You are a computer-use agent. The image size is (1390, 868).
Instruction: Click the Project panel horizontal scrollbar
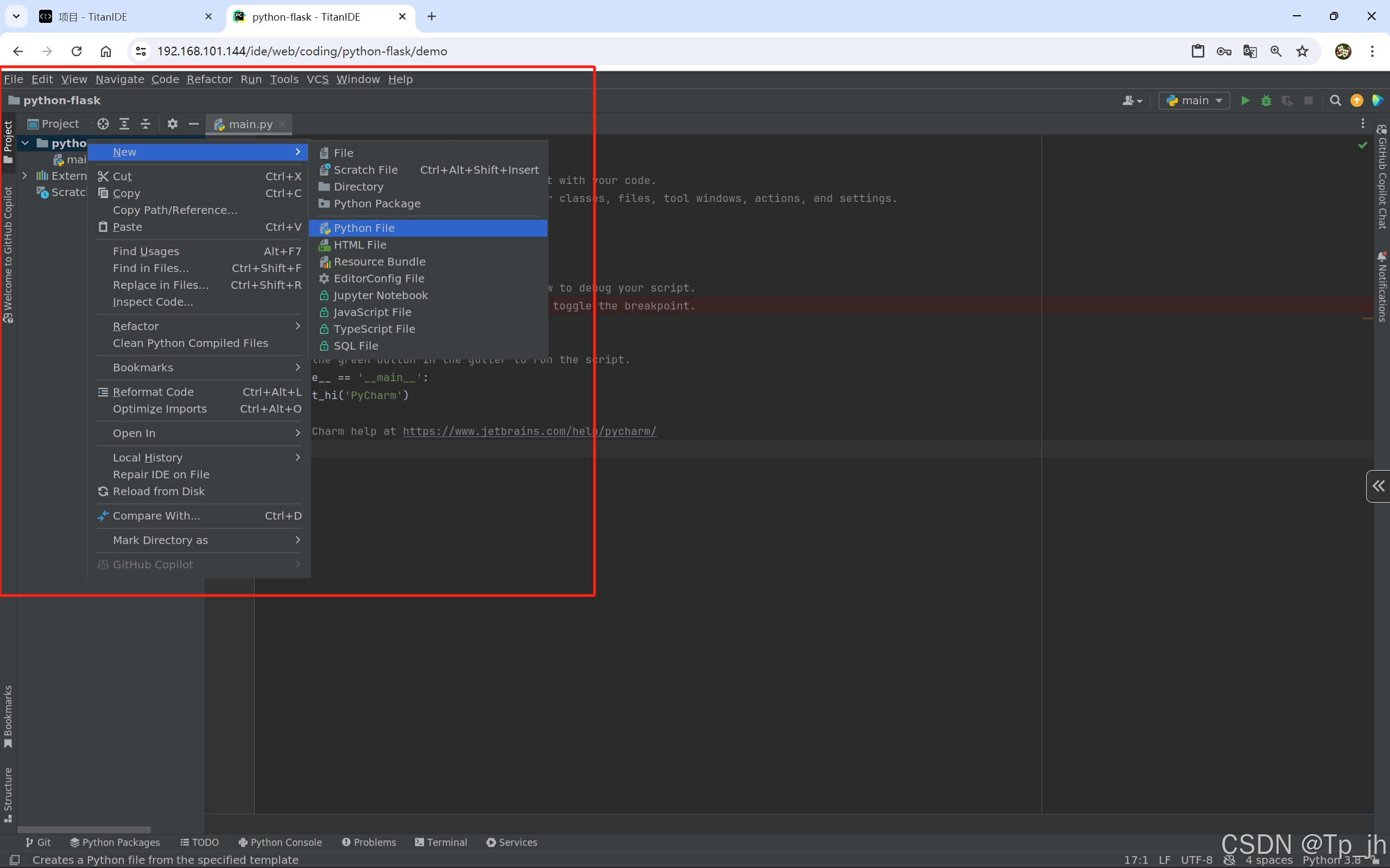84,829
